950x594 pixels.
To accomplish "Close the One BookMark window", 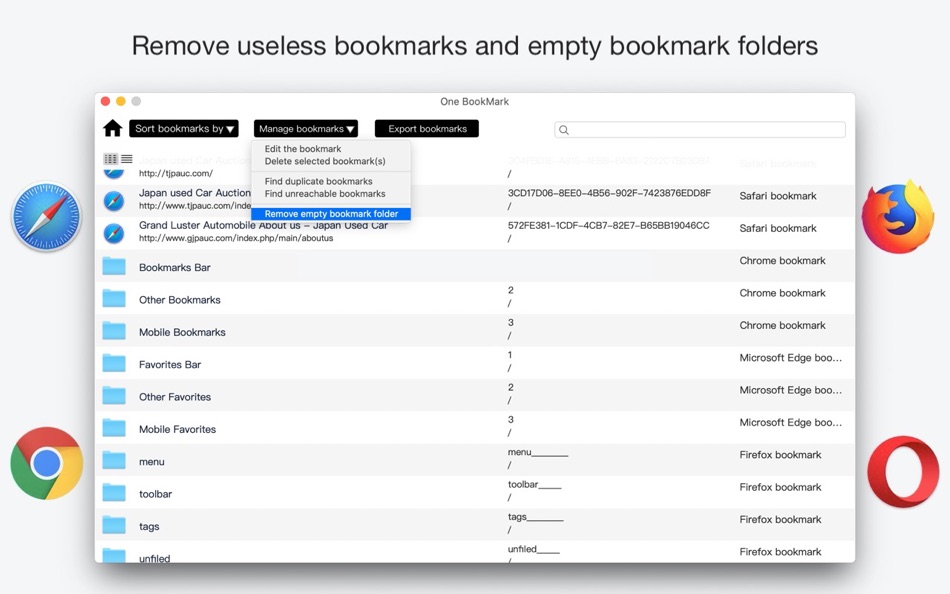I will point(105,101).
